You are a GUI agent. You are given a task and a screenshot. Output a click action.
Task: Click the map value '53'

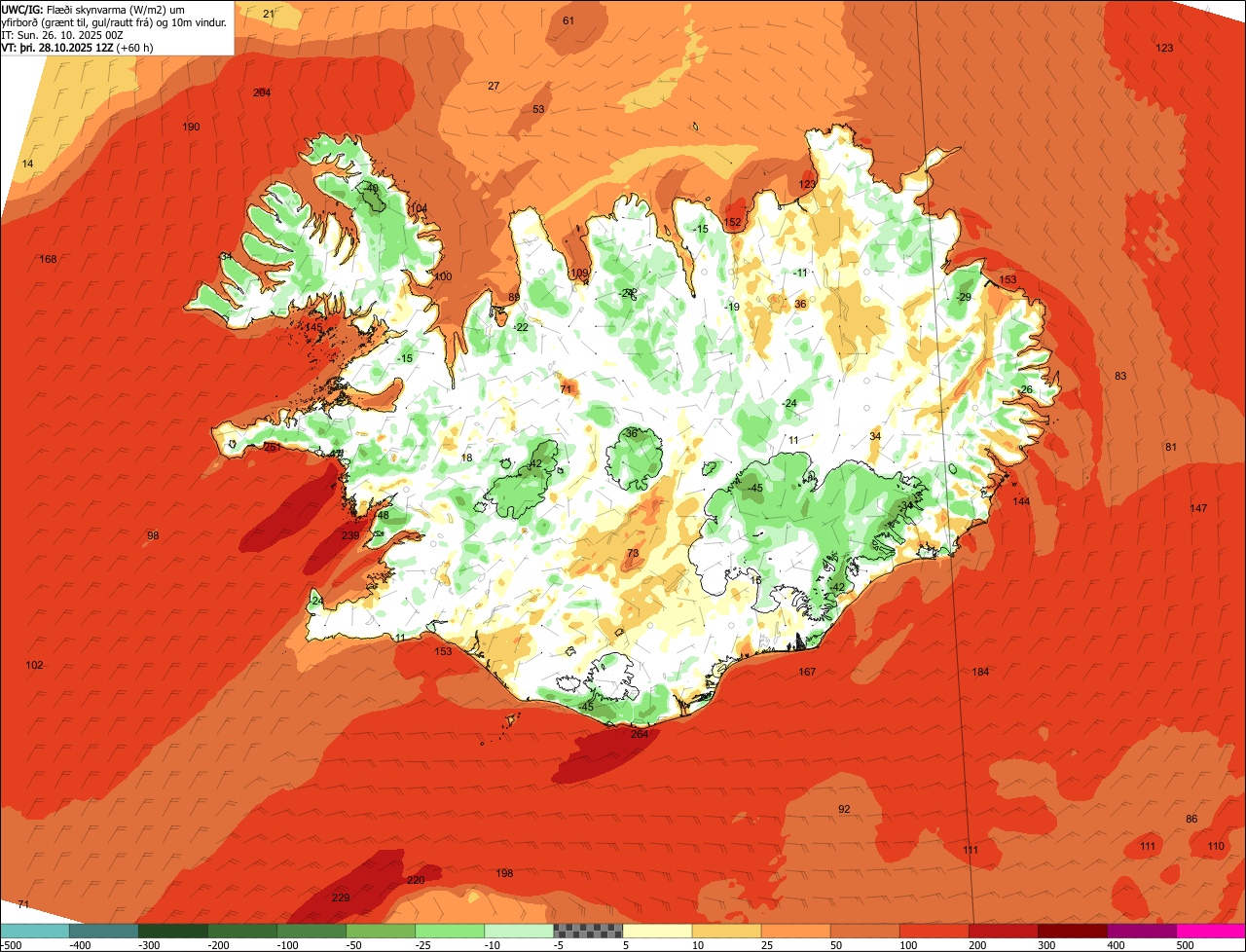tap(538, 109)
